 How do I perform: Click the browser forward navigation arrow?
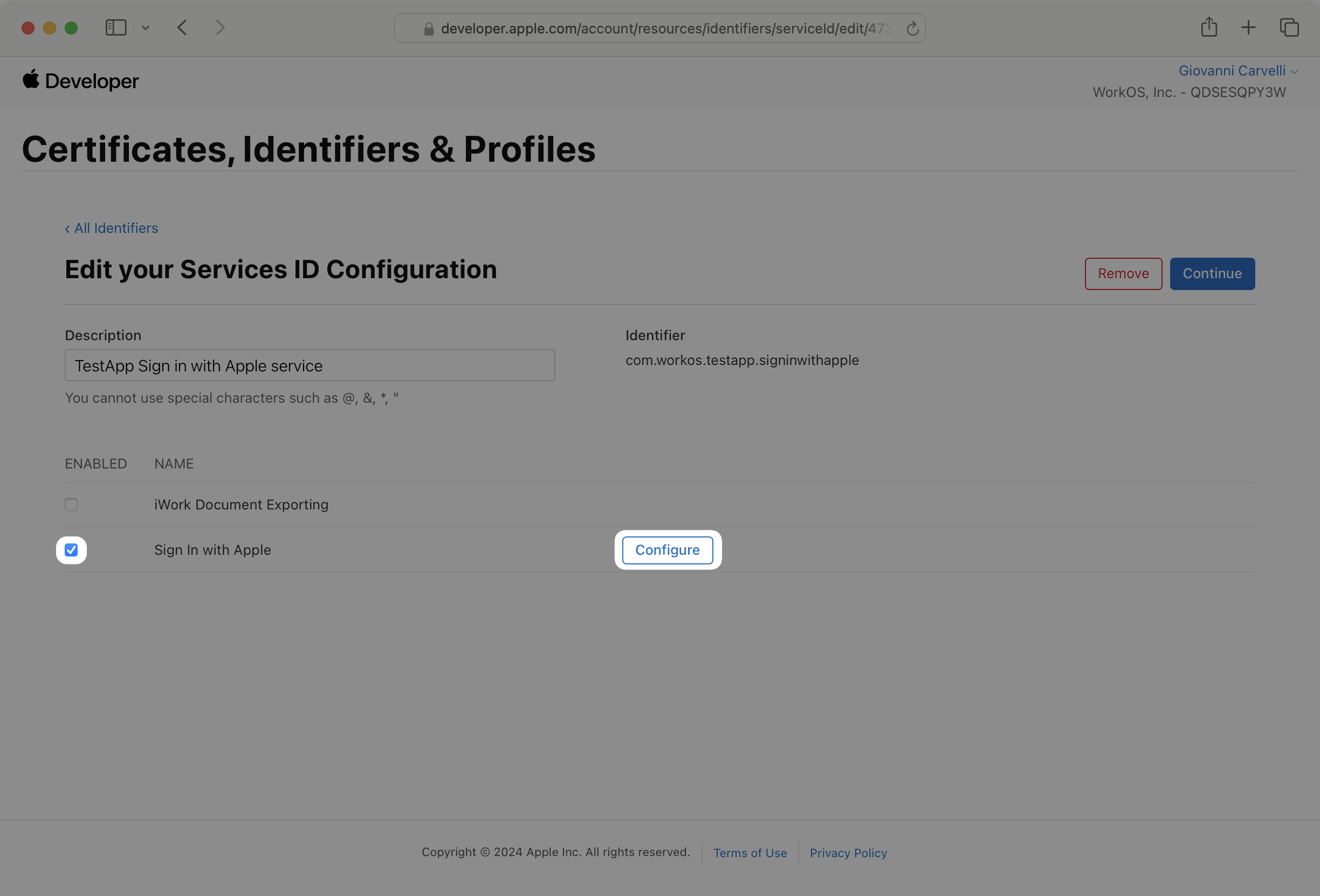219,28
